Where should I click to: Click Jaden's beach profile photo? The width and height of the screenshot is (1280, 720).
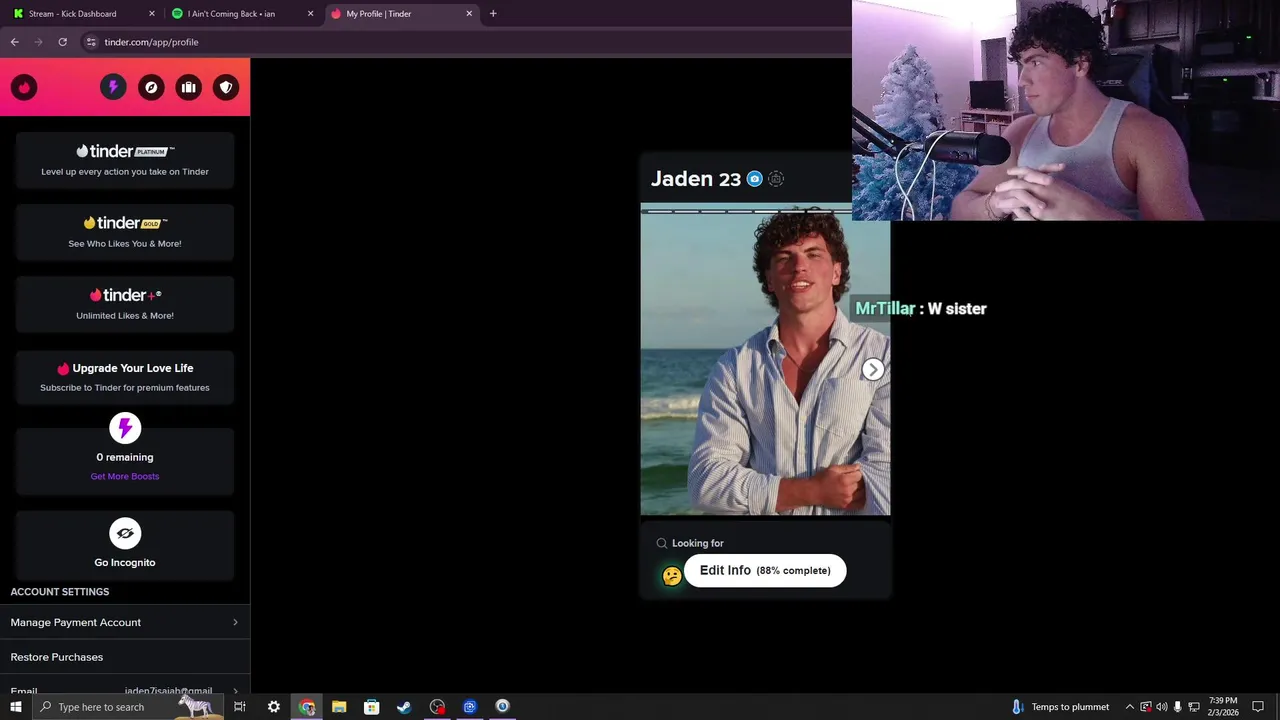765,360
